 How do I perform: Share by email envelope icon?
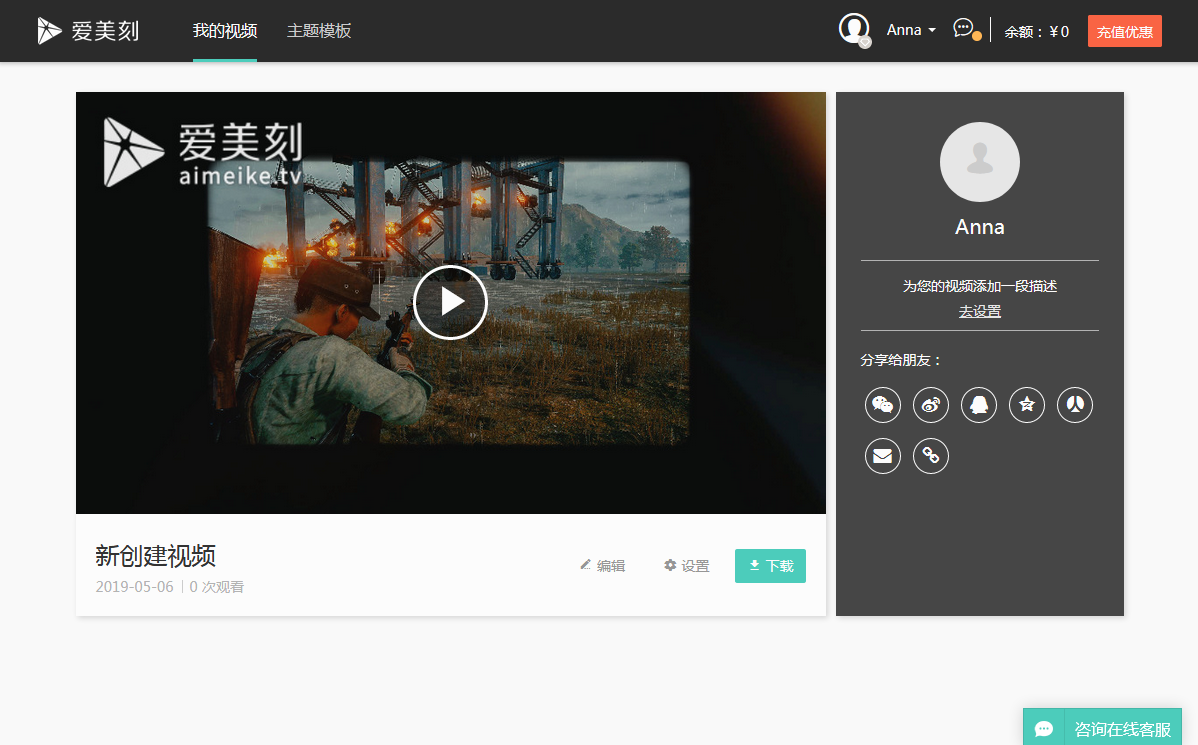882,456
